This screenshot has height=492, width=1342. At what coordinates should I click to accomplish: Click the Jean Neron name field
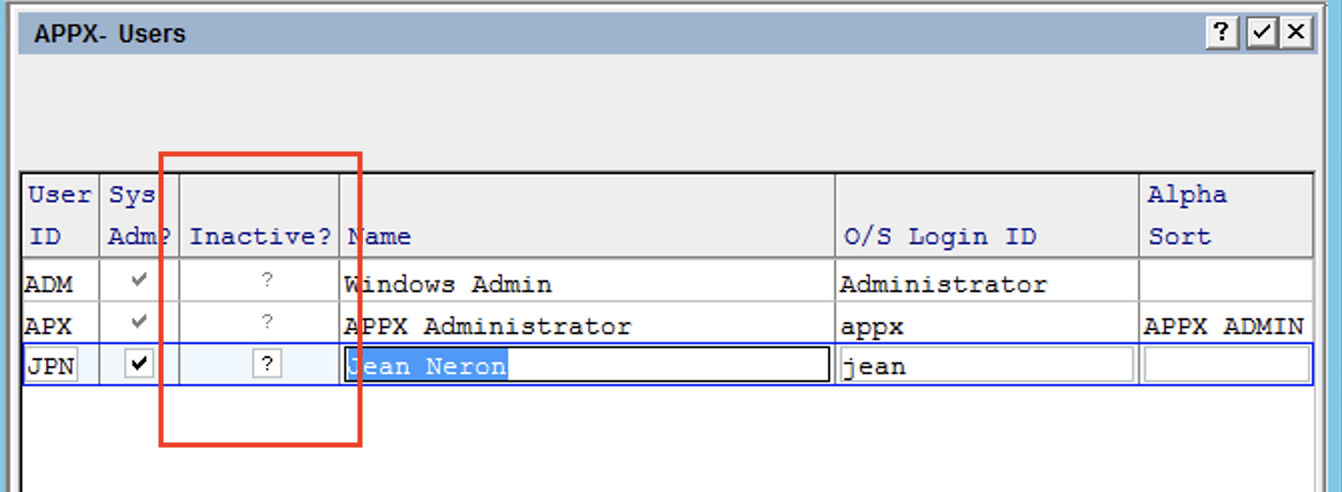587,365
